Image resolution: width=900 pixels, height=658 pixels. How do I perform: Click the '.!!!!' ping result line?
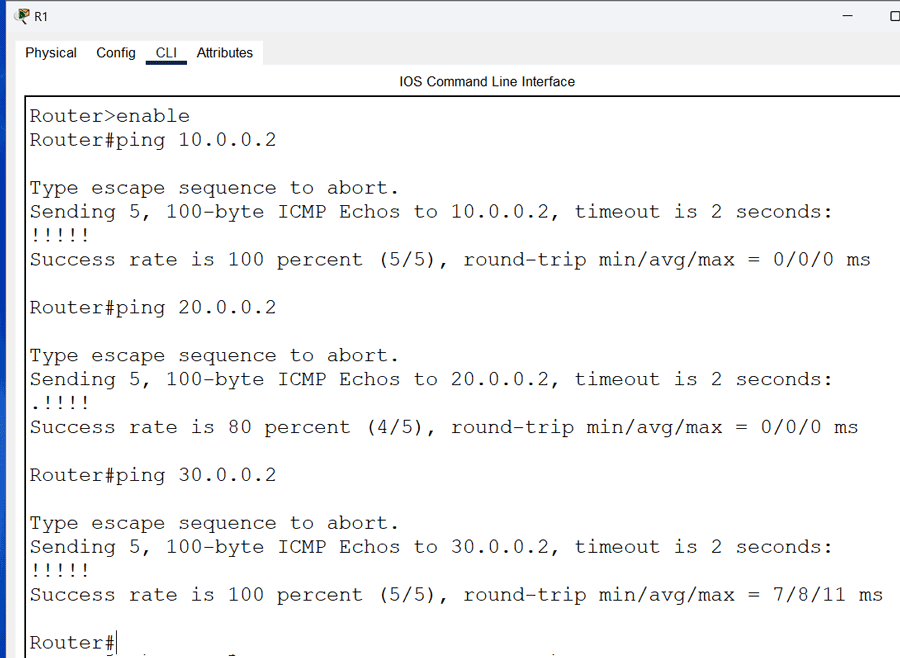tap(60, 403)
